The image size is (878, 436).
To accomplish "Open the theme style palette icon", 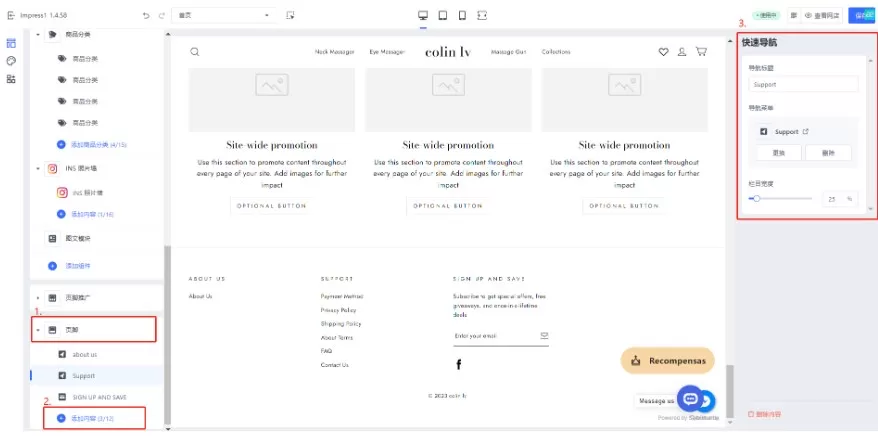I will pos(11,61).
